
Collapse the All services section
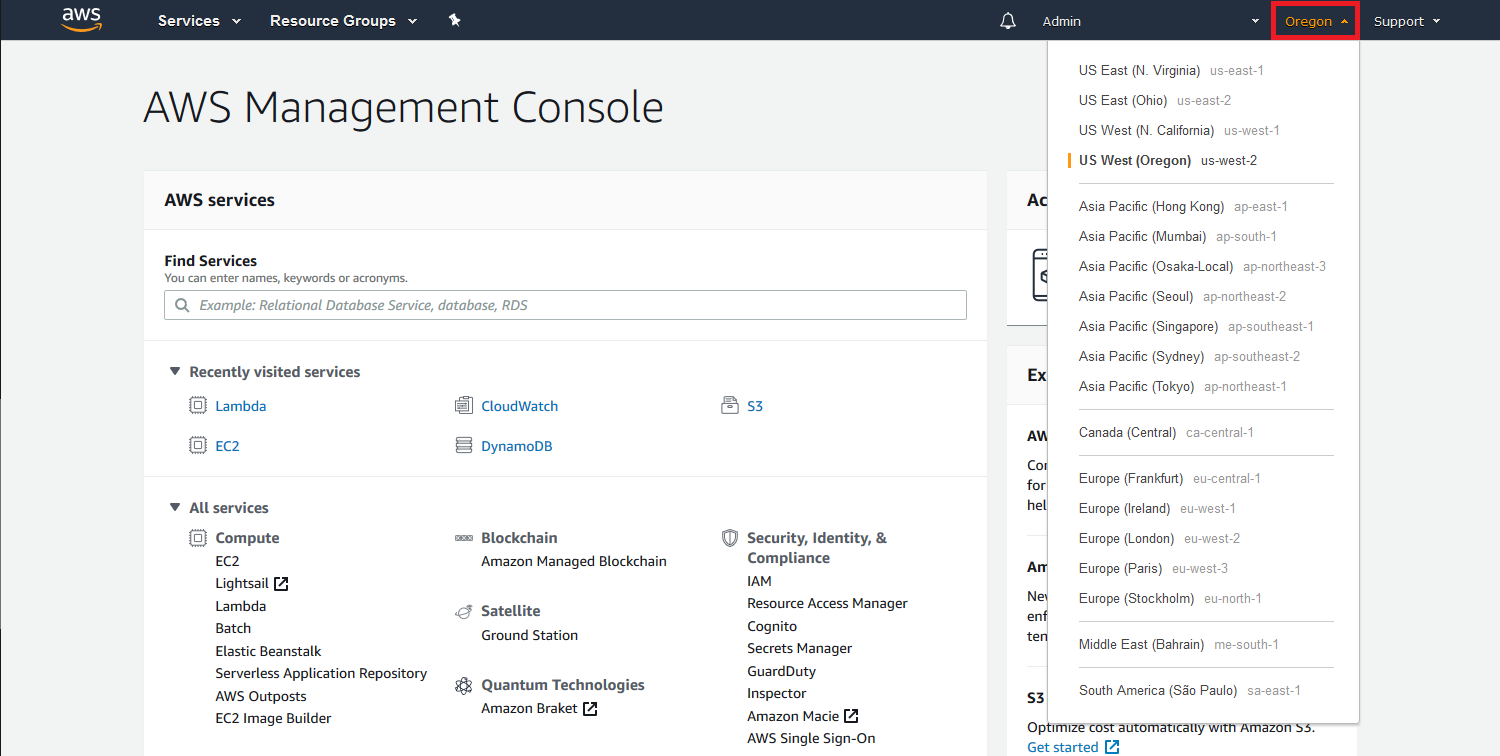coord(175,507)
